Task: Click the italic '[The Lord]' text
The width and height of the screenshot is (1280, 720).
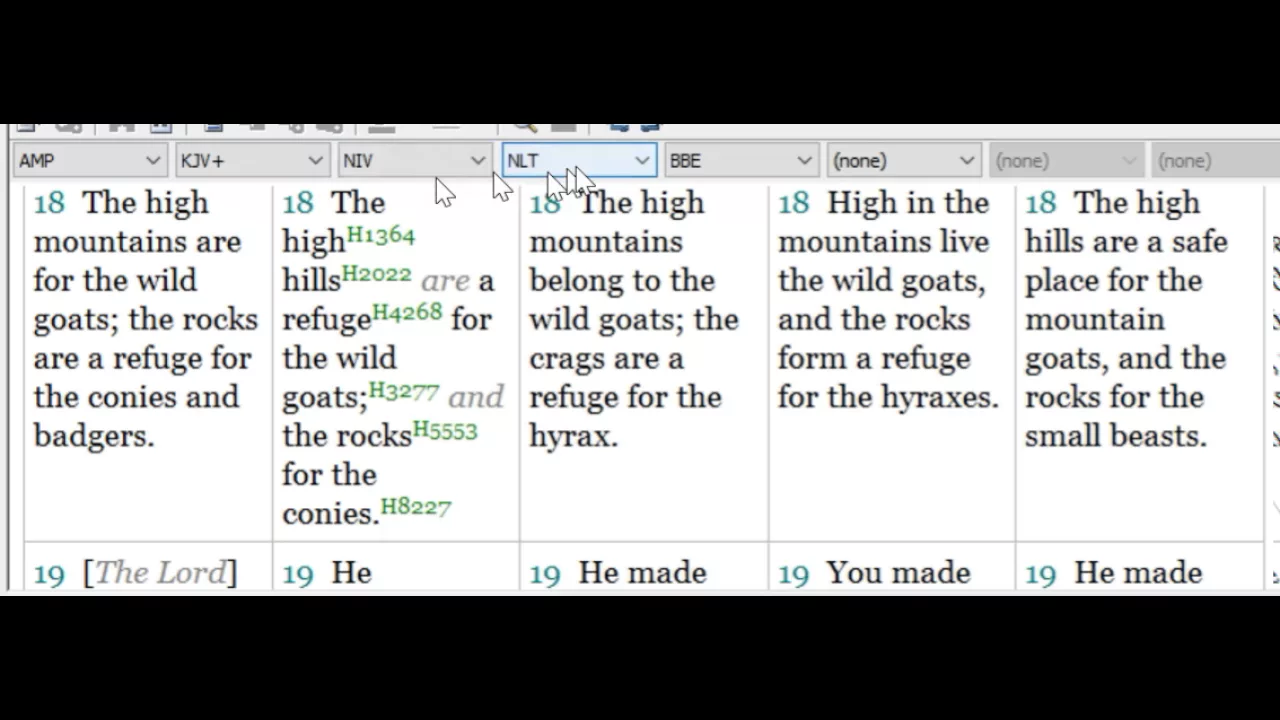Action: coord(160,573)
